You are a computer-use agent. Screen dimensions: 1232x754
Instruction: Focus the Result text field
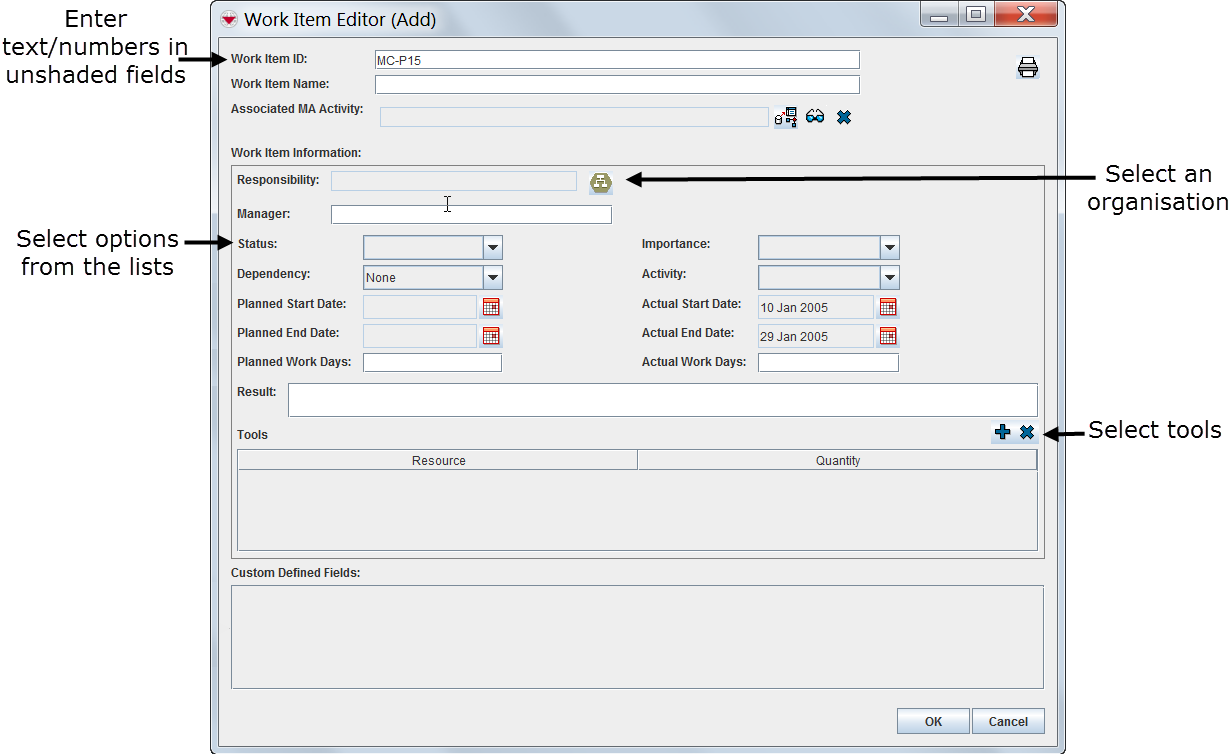tap(662, 400)
